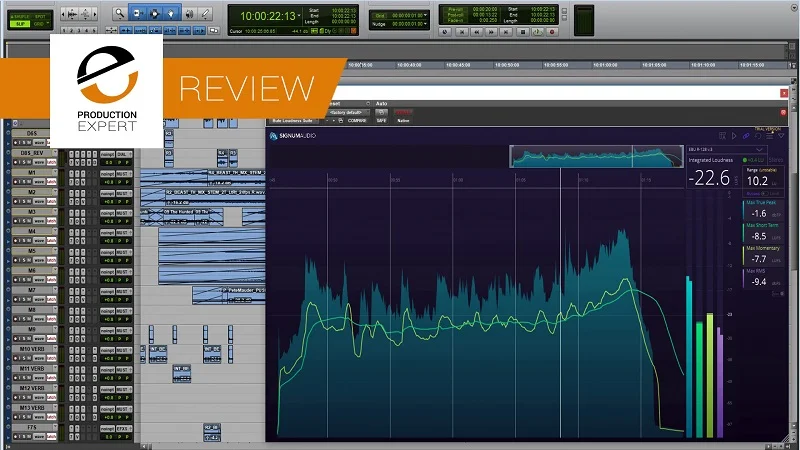
Task: Enable SHUFFLE edit mode
Action: pyautogui.click(x=20, y=16)
